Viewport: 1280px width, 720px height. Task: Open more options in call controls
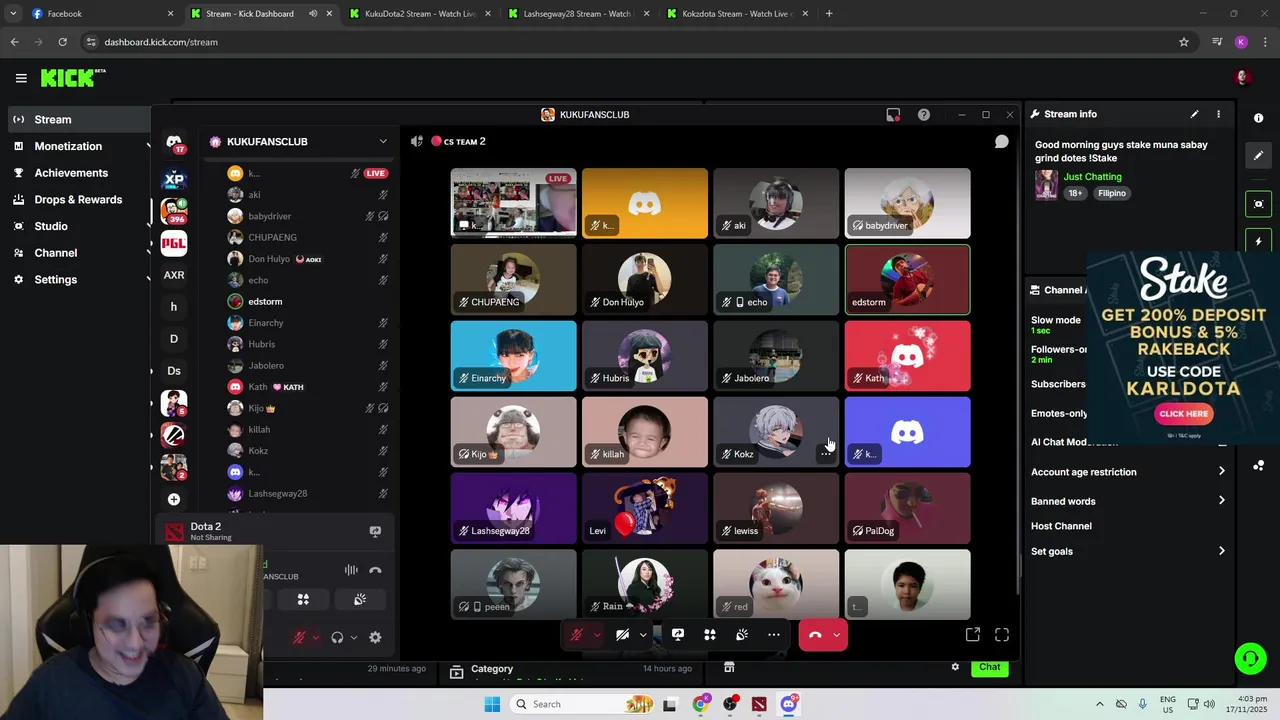(774, 635)
